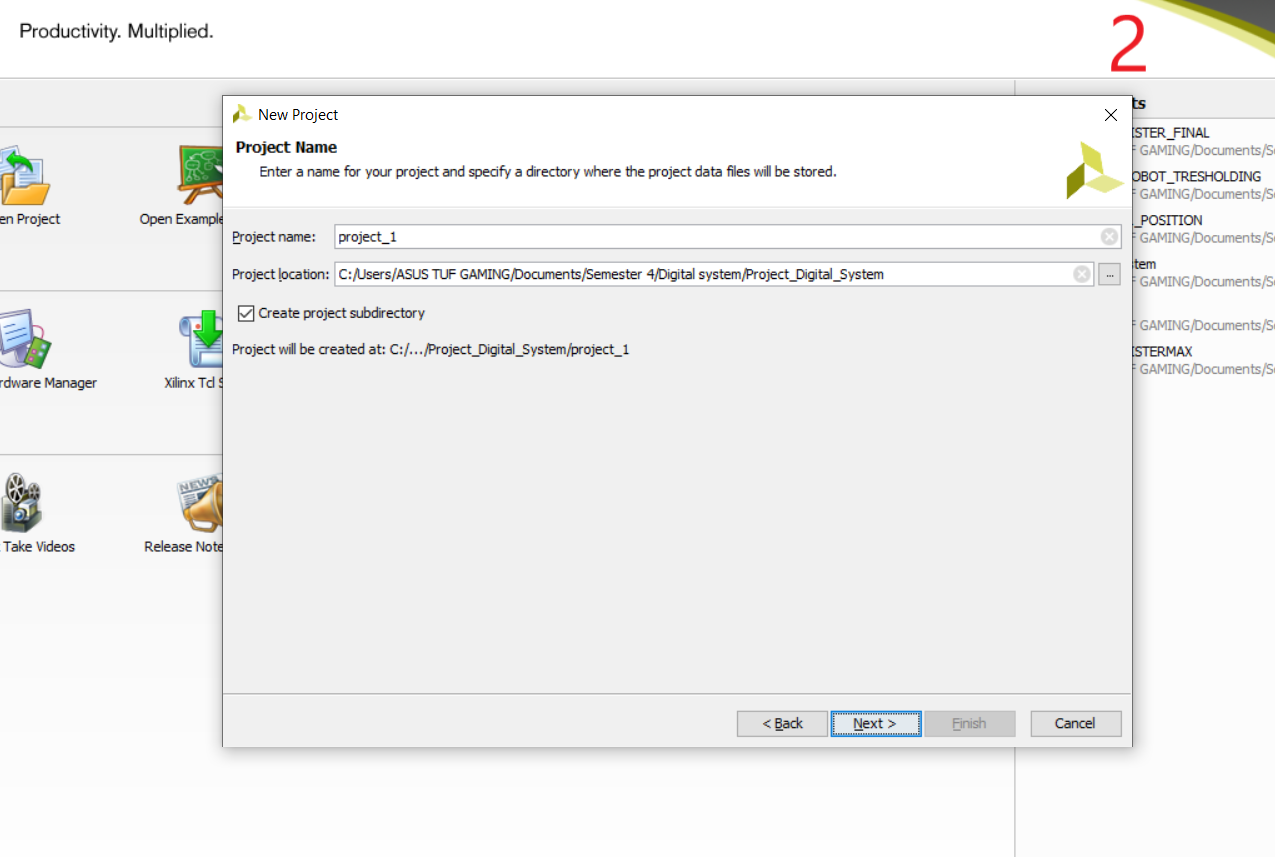Cancel the New Project wizard

click(1075, 723)
